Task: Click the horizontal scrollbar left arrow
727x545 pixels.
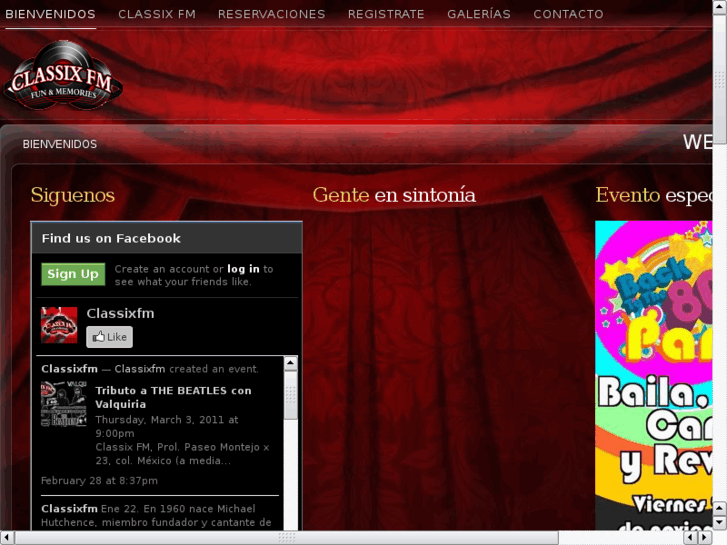Action: [7, 538]
